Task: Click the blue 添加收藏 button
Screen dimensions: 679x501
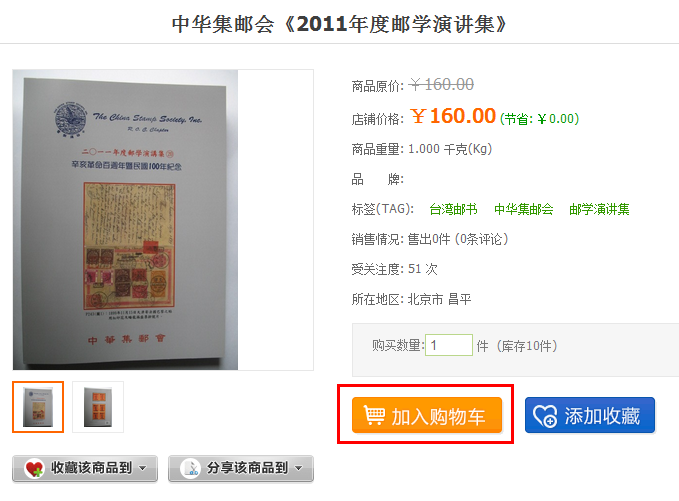Action: pos(590,415)
